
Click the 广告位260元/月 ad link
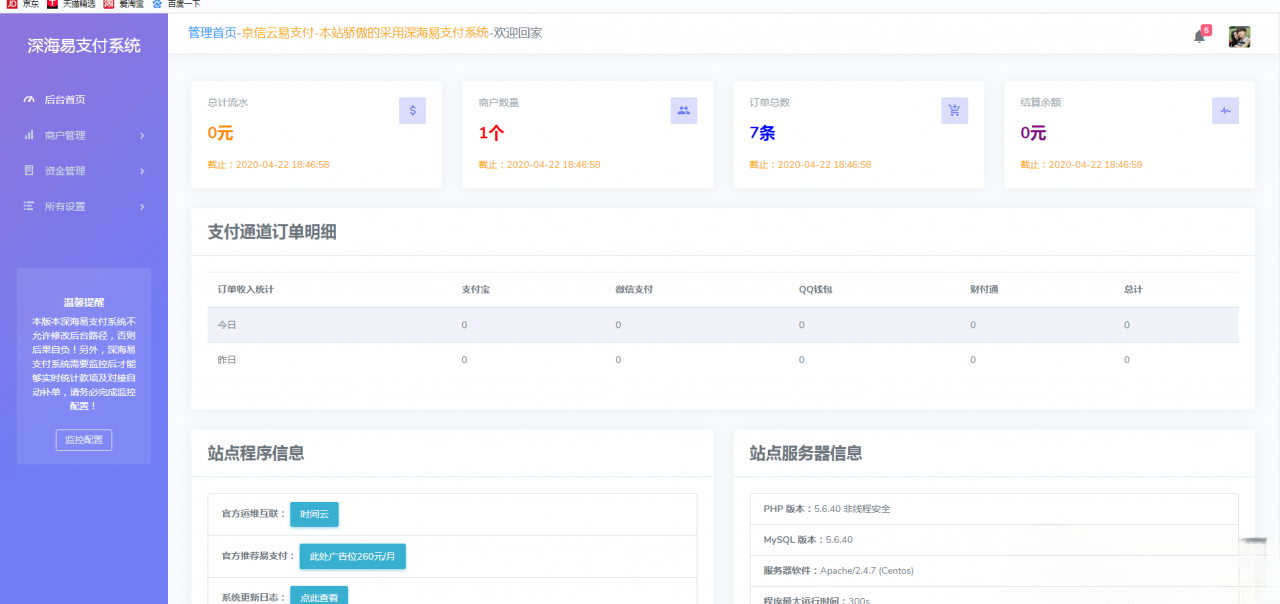click(352, 557)
